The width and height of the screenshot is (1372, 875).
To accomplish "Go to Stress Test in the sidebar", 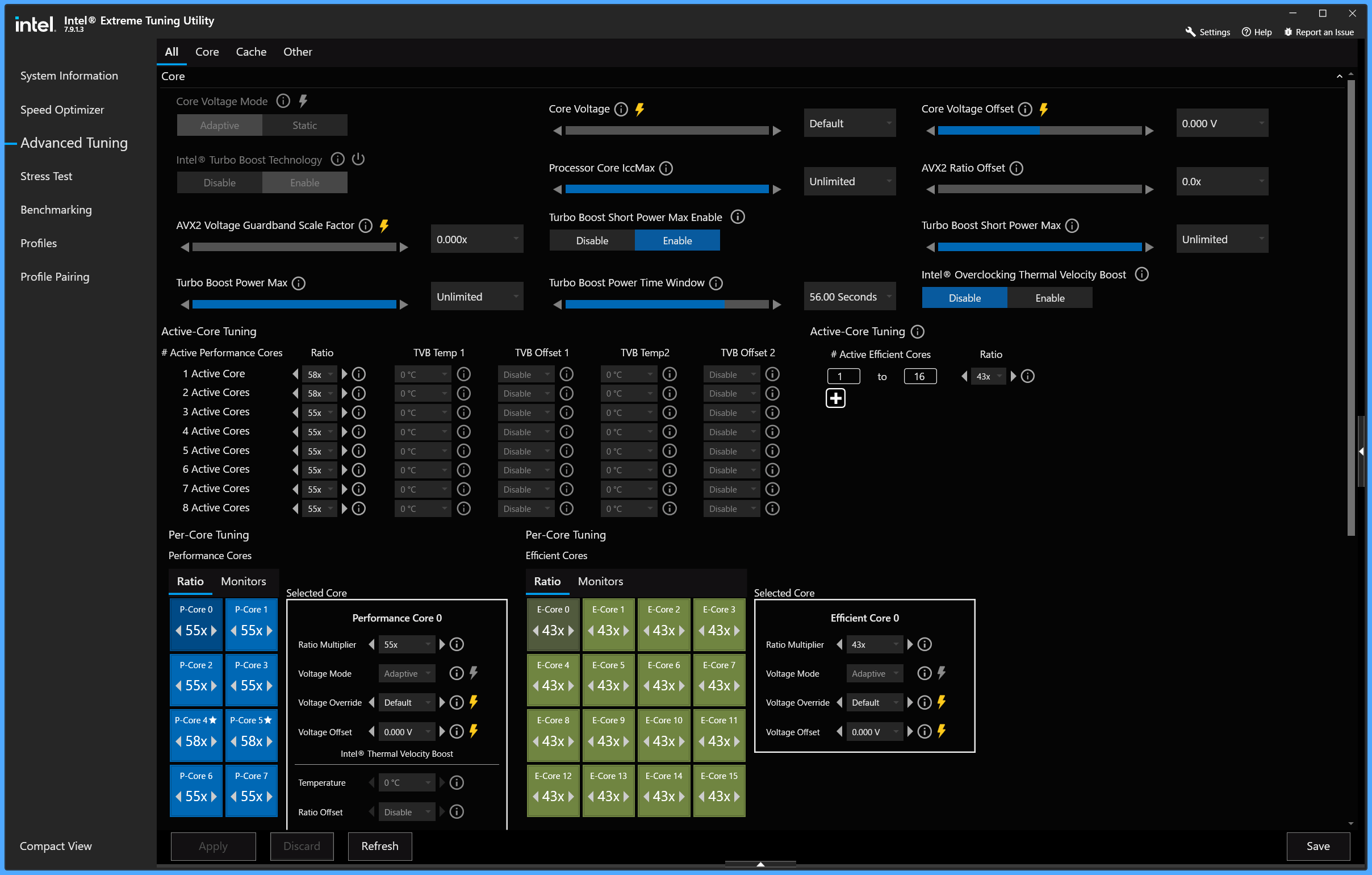I will (x=46, y=176).
